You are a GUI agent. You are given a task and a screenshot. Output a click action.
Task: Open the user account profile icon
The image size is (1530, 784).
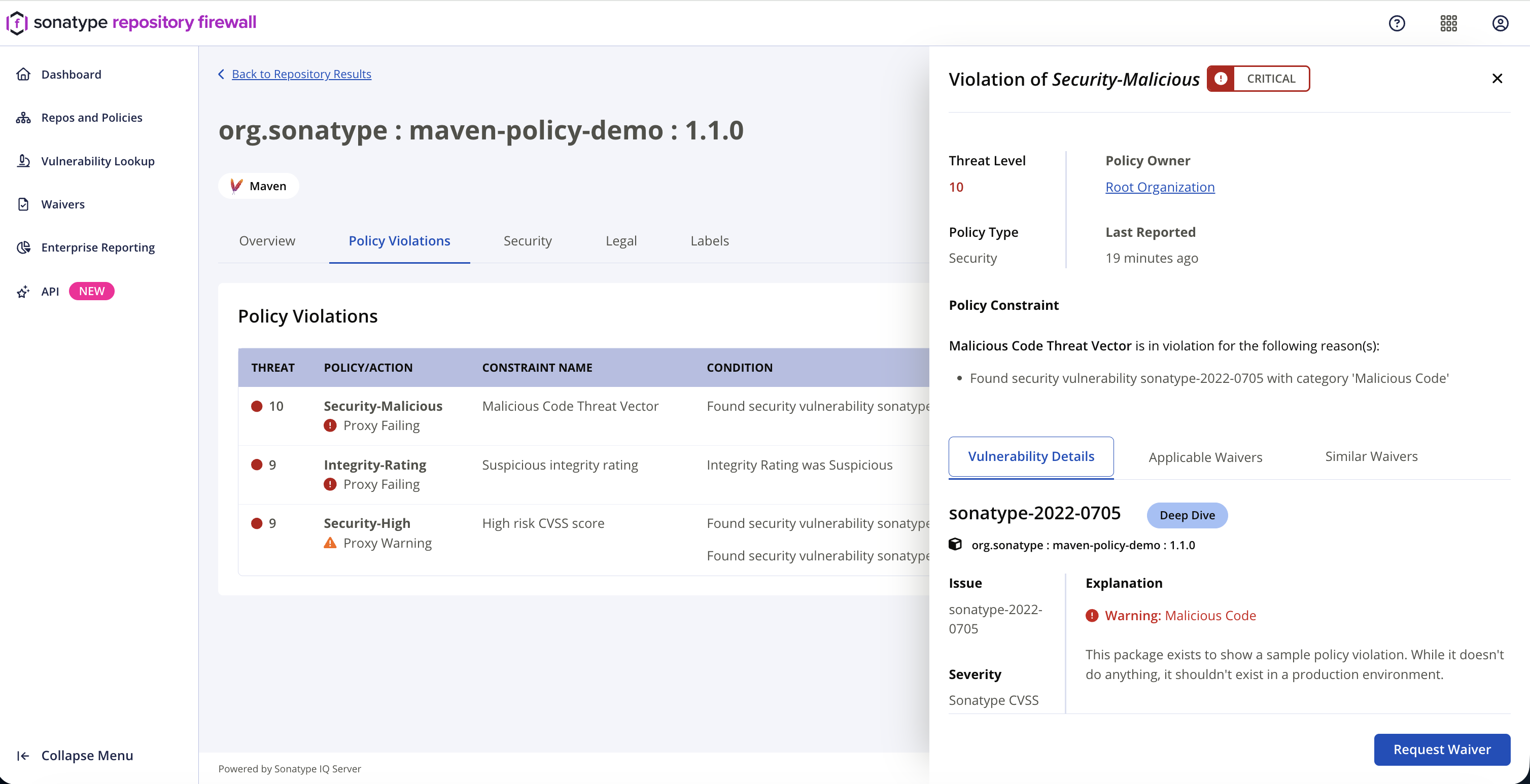tap(1500, 23)
